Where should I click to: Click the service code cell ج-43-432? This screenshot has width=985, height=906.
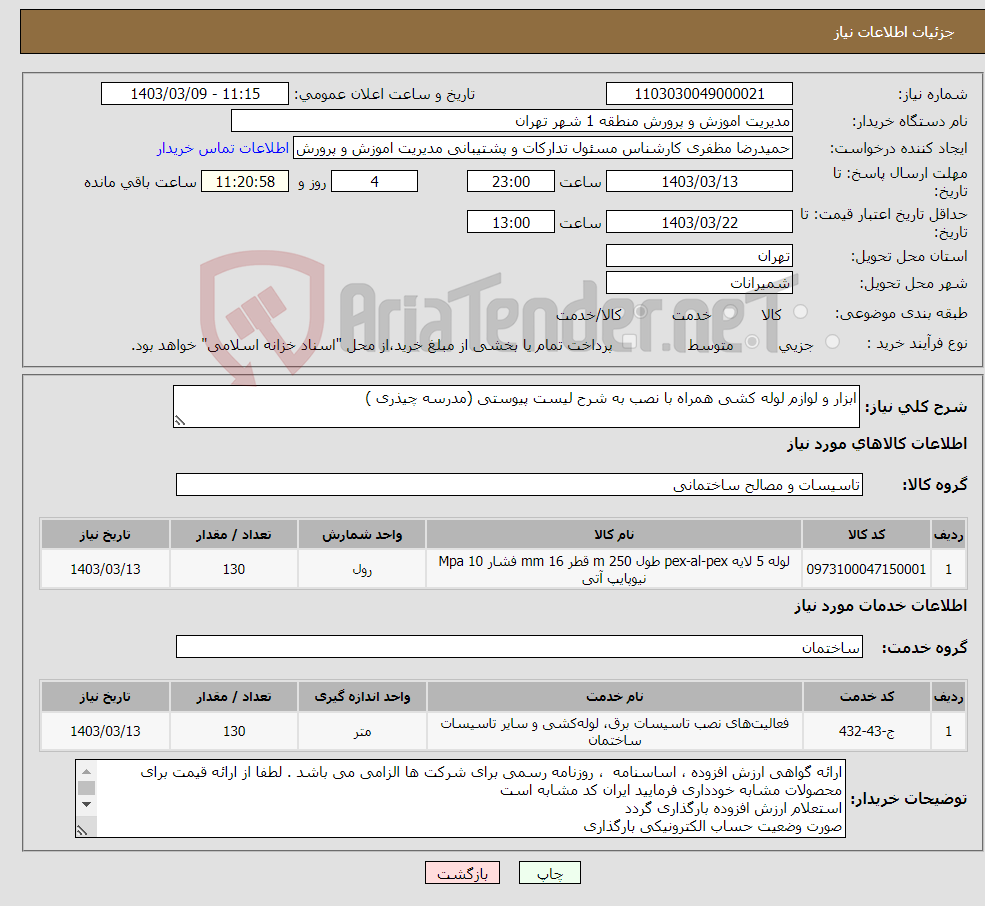coord(866,731)
